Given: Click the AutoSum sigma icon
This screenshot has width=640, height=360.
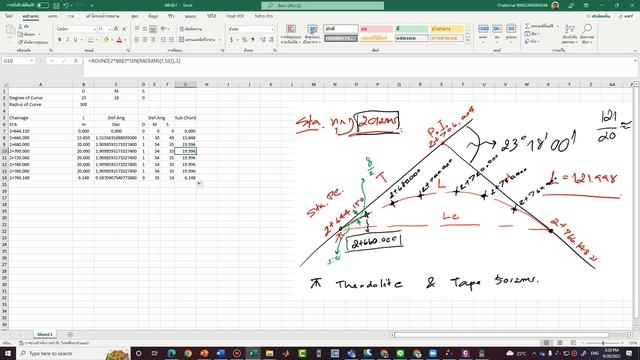Looking at the screenshot, I should click(x=527, y=26).
